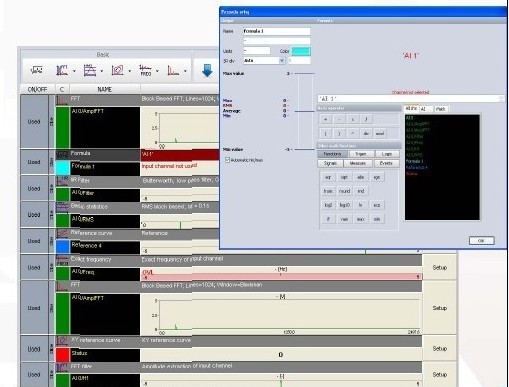Viewport: 509px width, 387px height.
Task: Expand the FREQ toolbar icon's dropdown arrow
Action: tap(157, 71)
